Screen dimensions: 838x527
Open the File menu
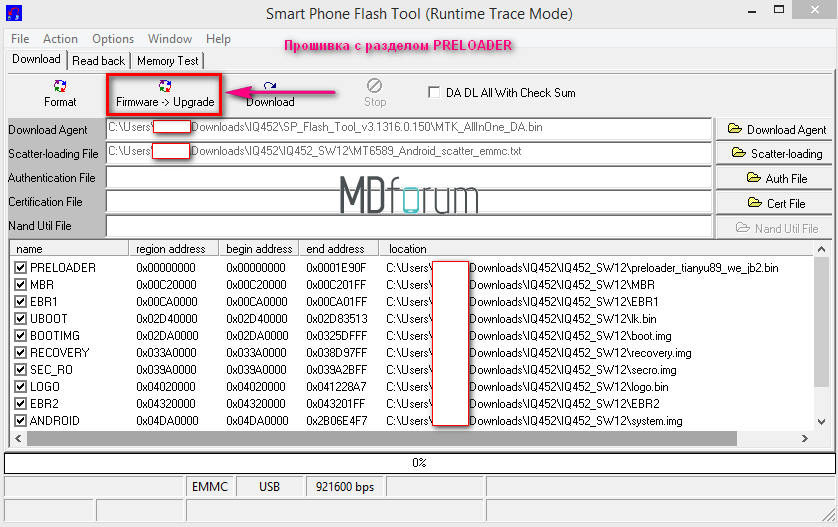(20, 39)
